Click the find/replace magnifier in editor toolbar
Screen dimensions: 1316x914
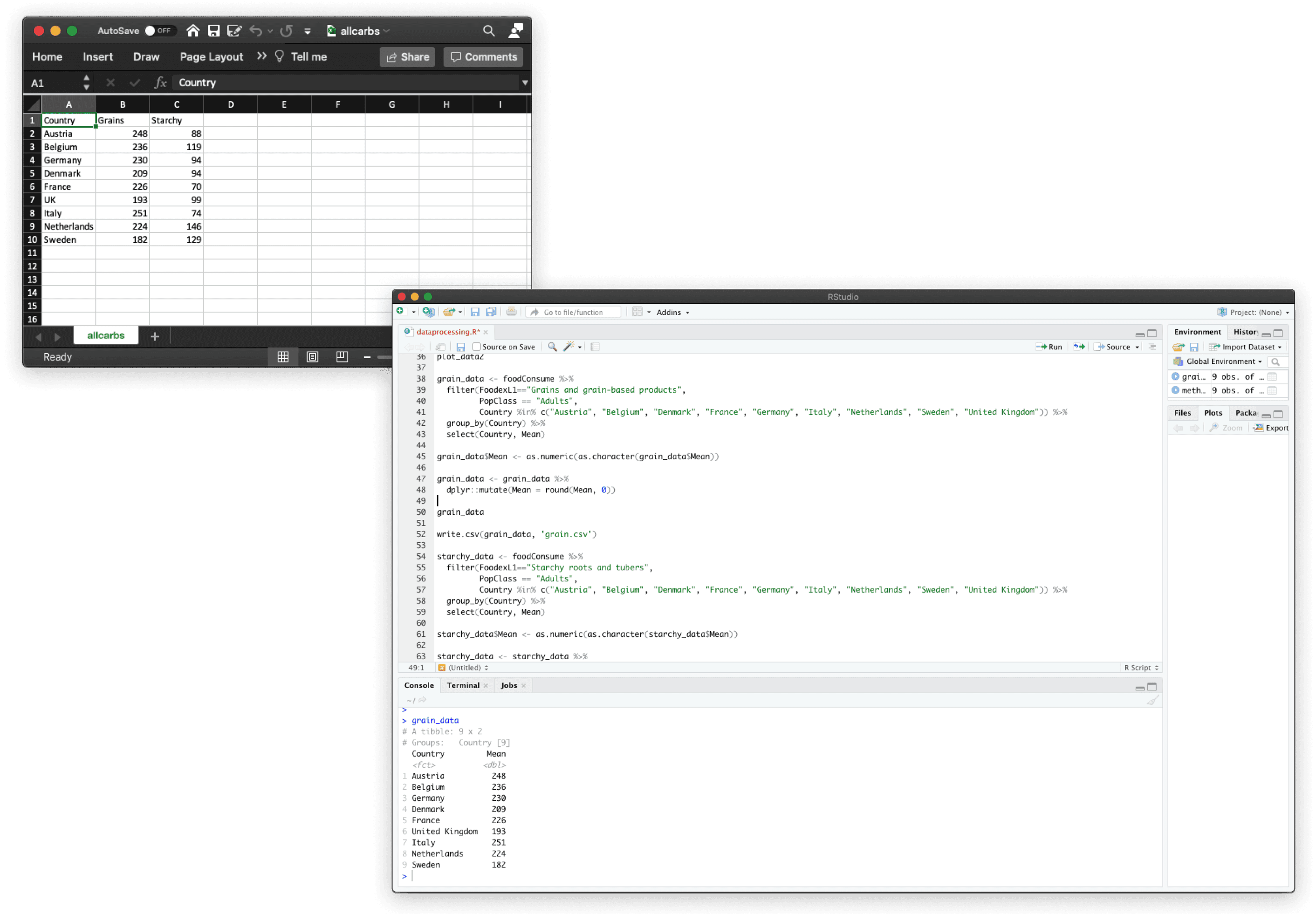(x=552, y=347)
